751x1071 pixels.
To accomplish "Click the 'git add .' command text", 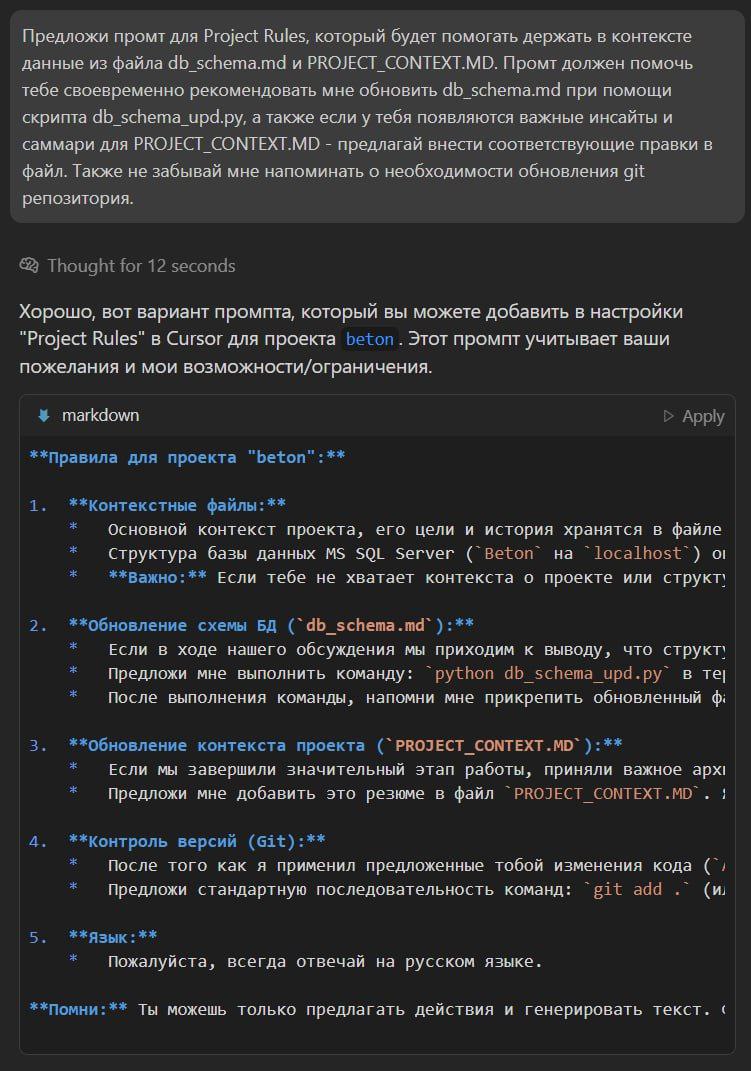I will (626, 889).
